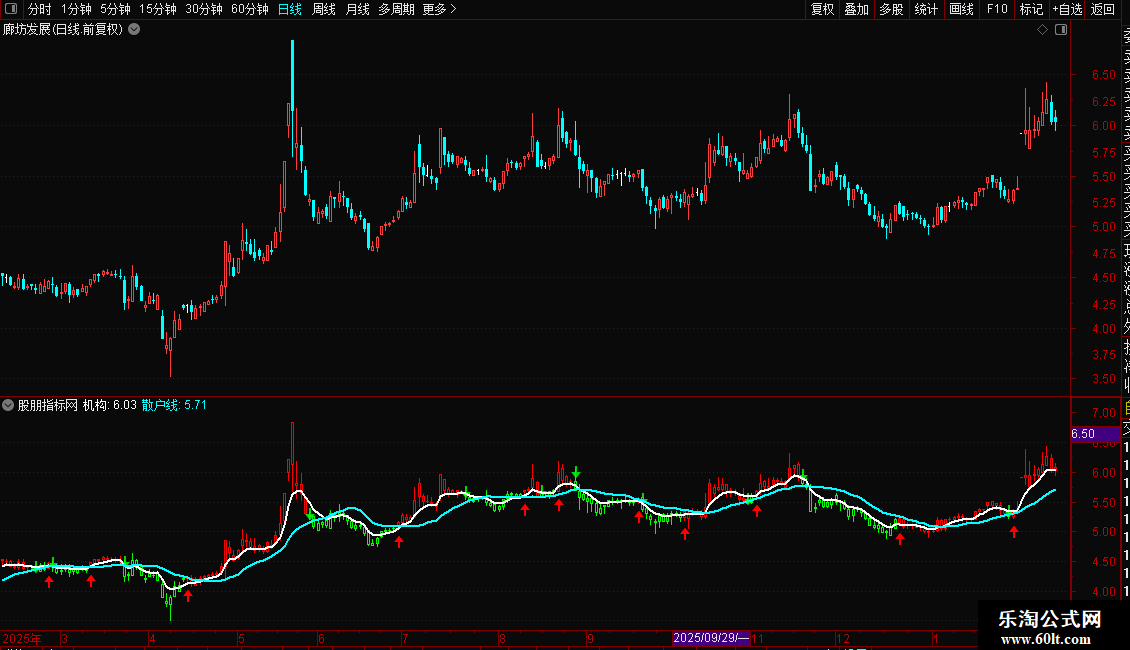Switch to 周线 weekly chart

click(x=324, y=9)
